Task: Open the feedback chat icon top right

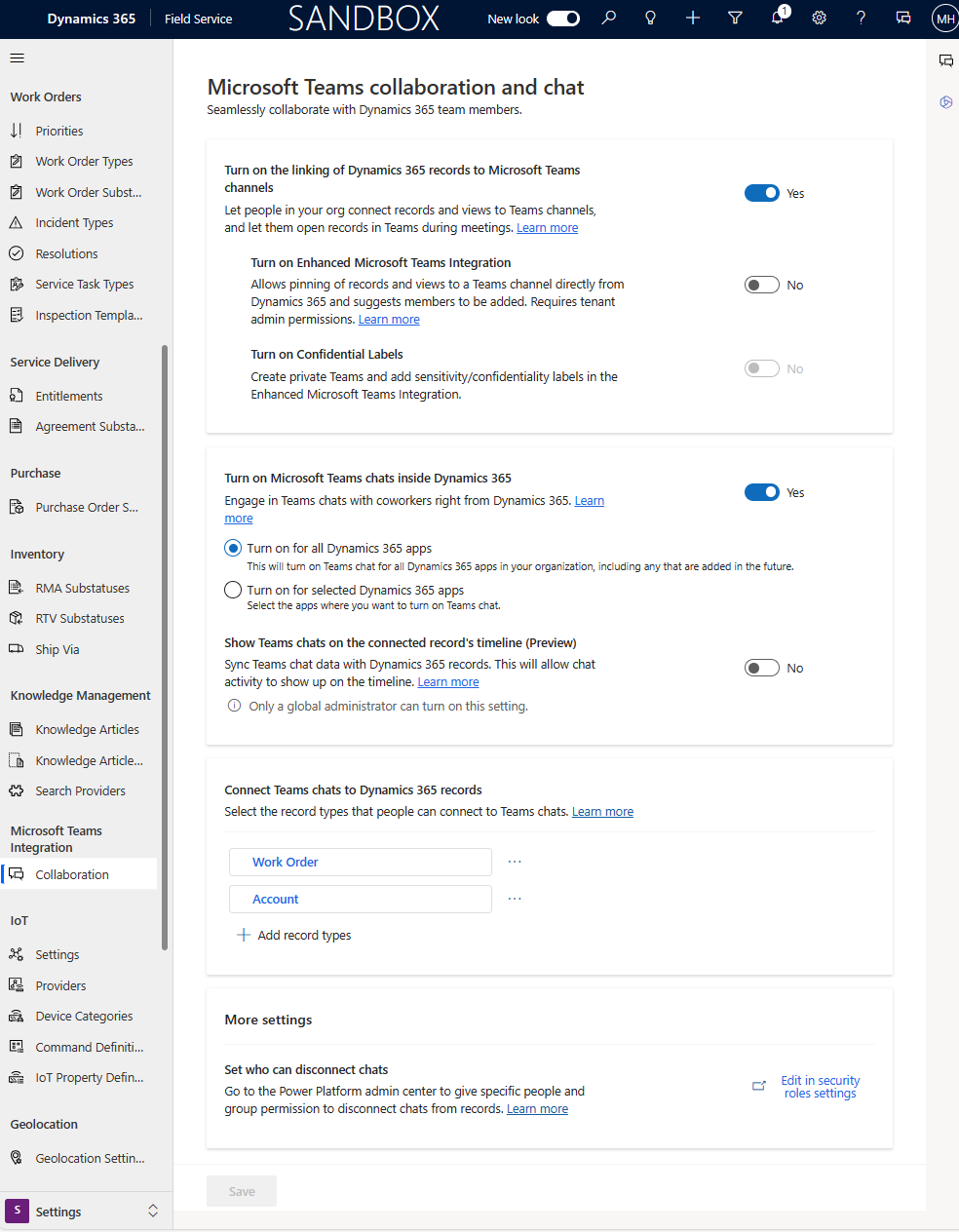Action: pos(902,18)
